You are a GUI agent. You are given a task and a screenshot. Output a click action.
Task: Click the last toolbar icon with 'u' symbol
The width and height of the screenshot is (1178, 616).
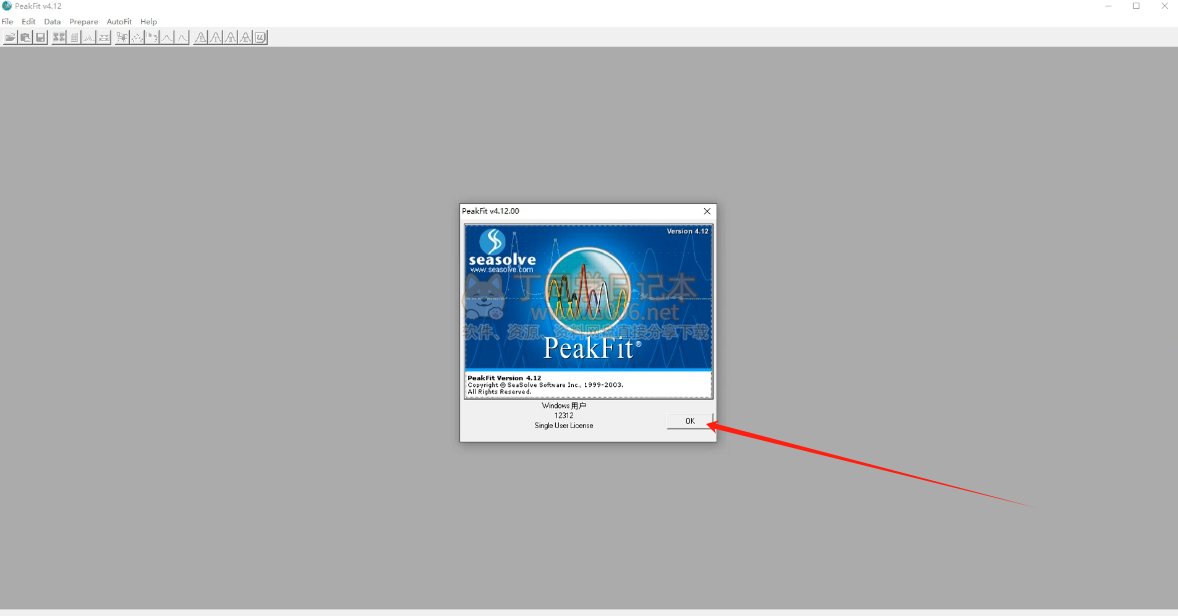(x=260, y=38)
